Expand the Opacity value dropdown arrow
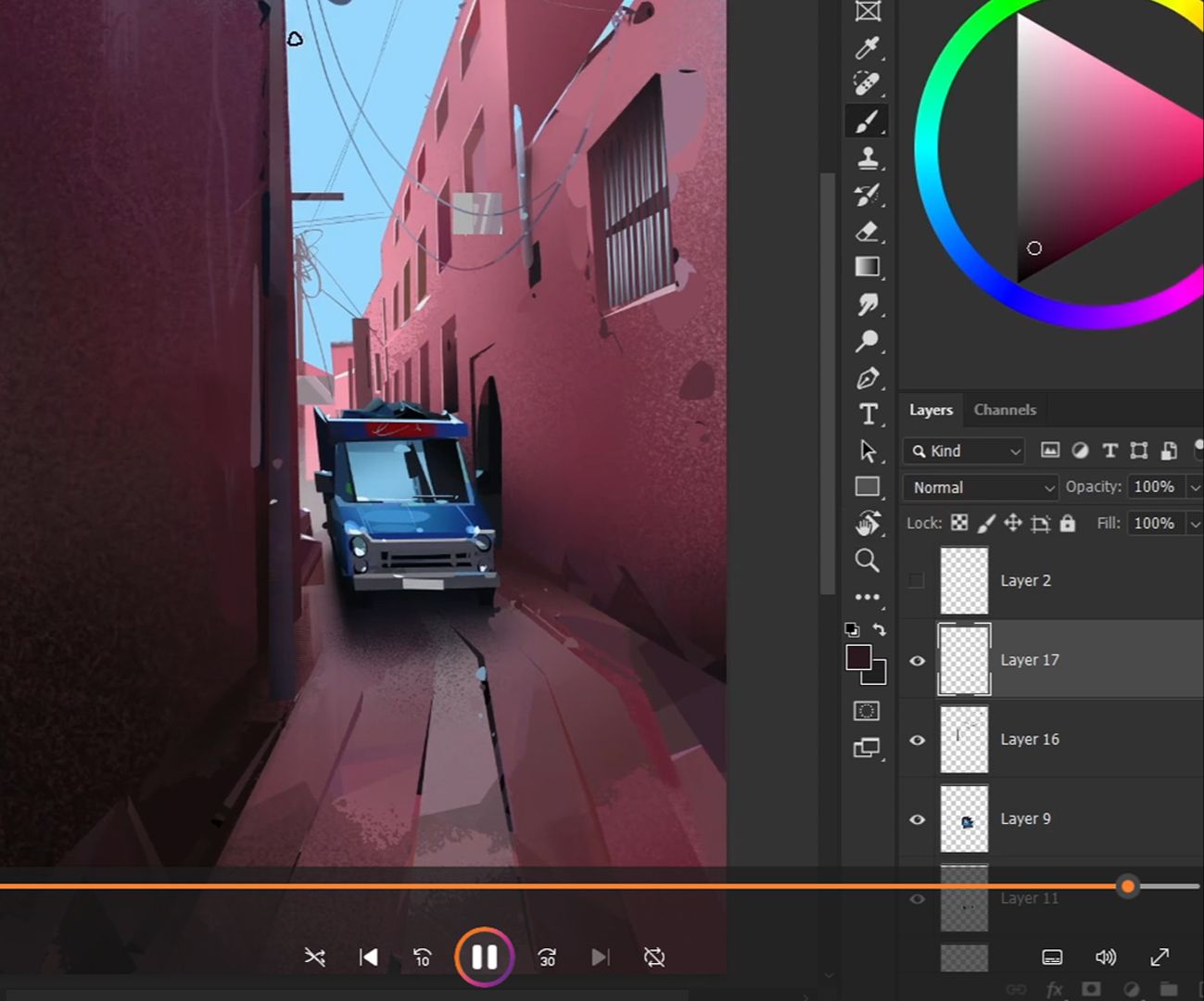Screen dimensions: 1204x1001 click(x=1195, y=488)
